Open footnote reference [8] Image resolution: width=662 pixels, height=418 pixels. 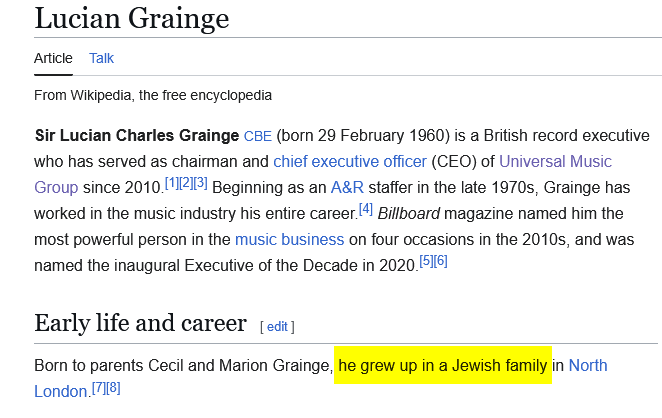click(x=113, y=386)
